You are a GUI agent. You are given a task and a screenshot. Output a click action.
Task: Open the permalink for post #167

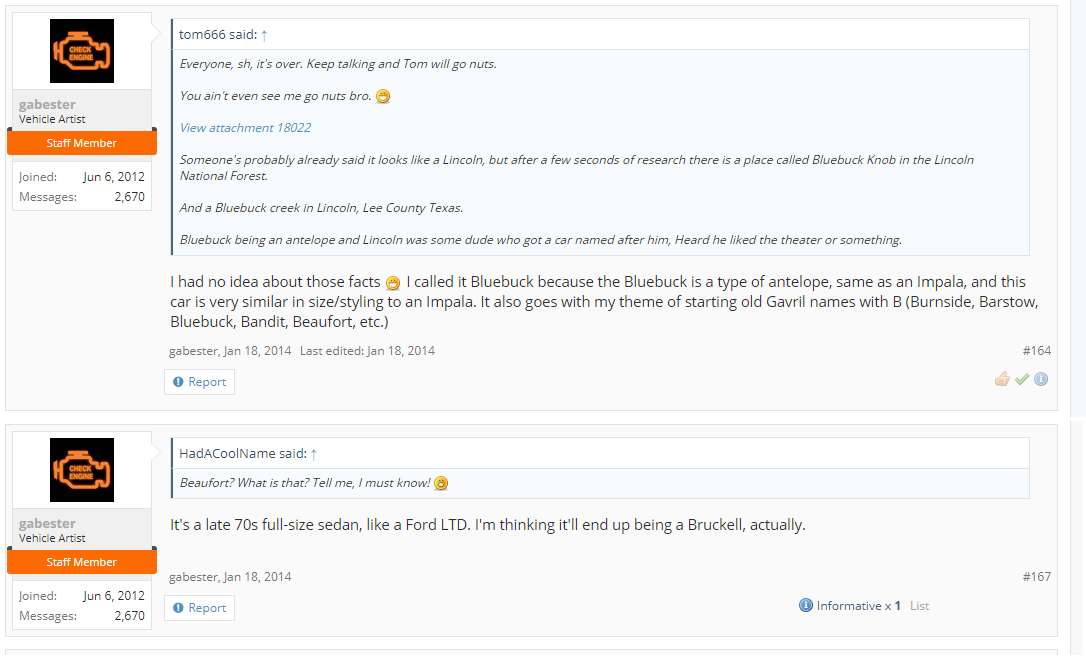[x=1036, y=577]
